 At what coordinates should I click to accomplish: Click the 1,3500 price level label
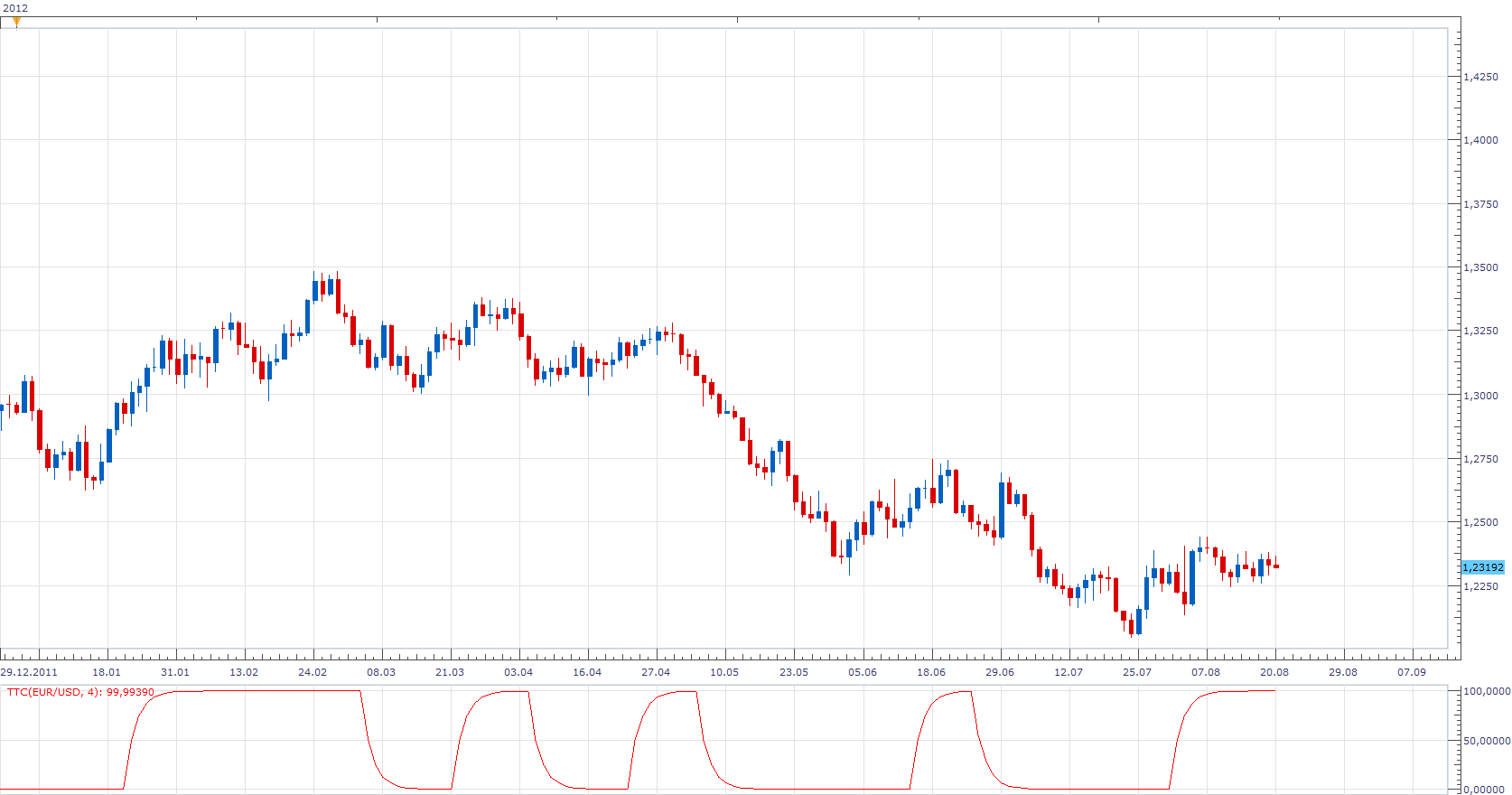(1480, 267)
